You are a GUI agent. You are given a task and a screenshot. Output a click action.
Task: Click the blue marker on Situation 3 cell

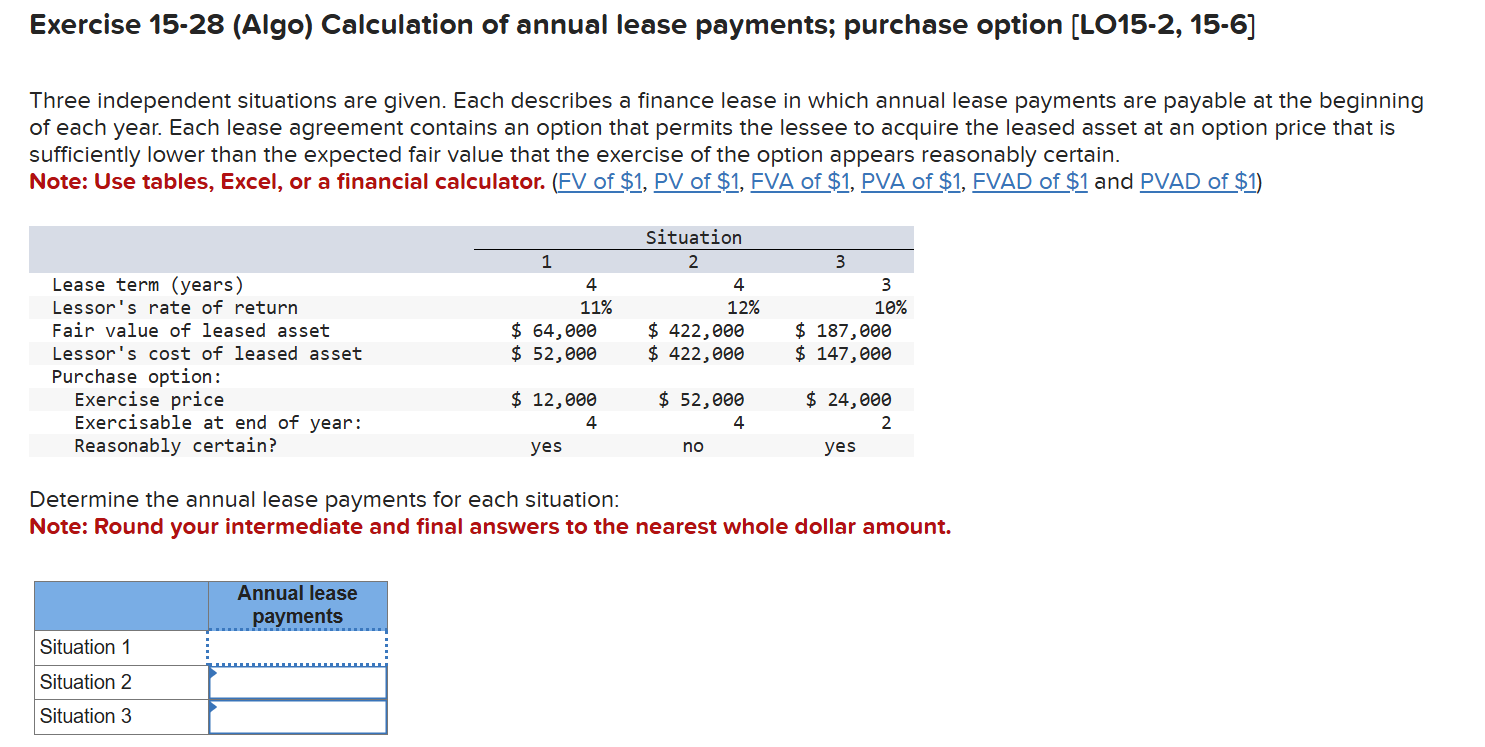211,709
